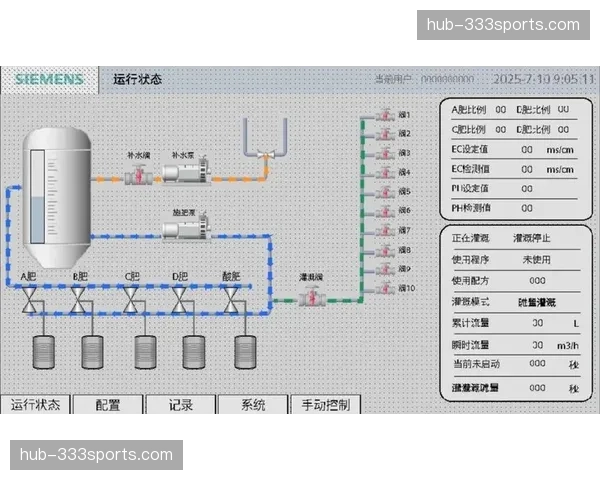Click the 瞬时流量 value

538,345
